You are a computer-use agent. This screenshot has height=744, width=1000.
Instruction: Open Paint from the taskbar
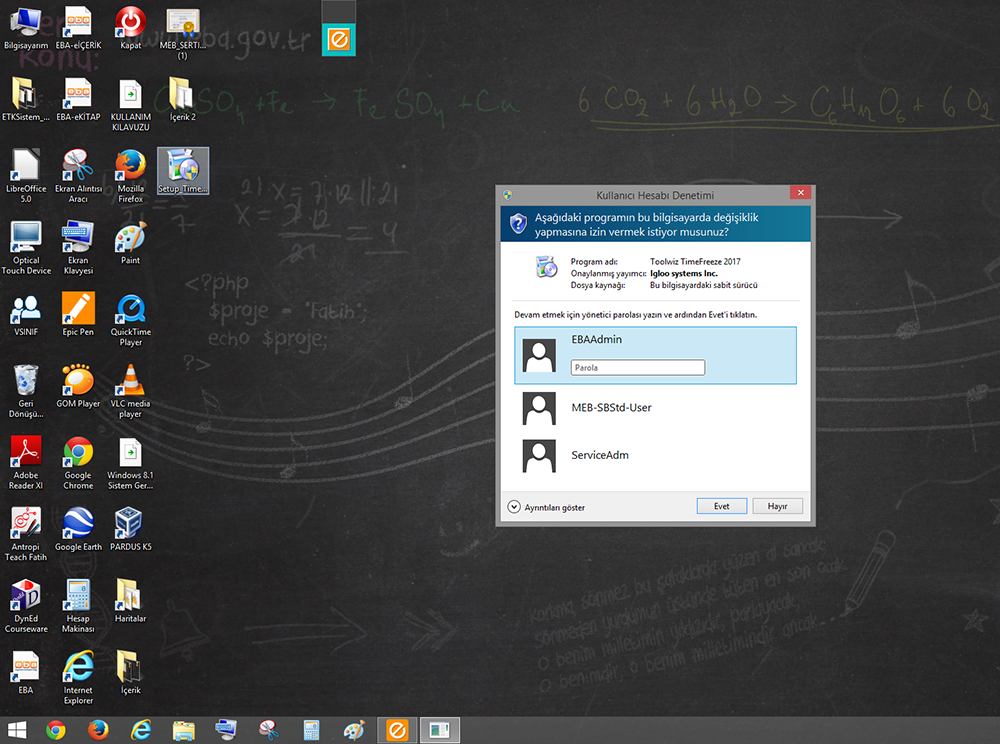(354, 730)
